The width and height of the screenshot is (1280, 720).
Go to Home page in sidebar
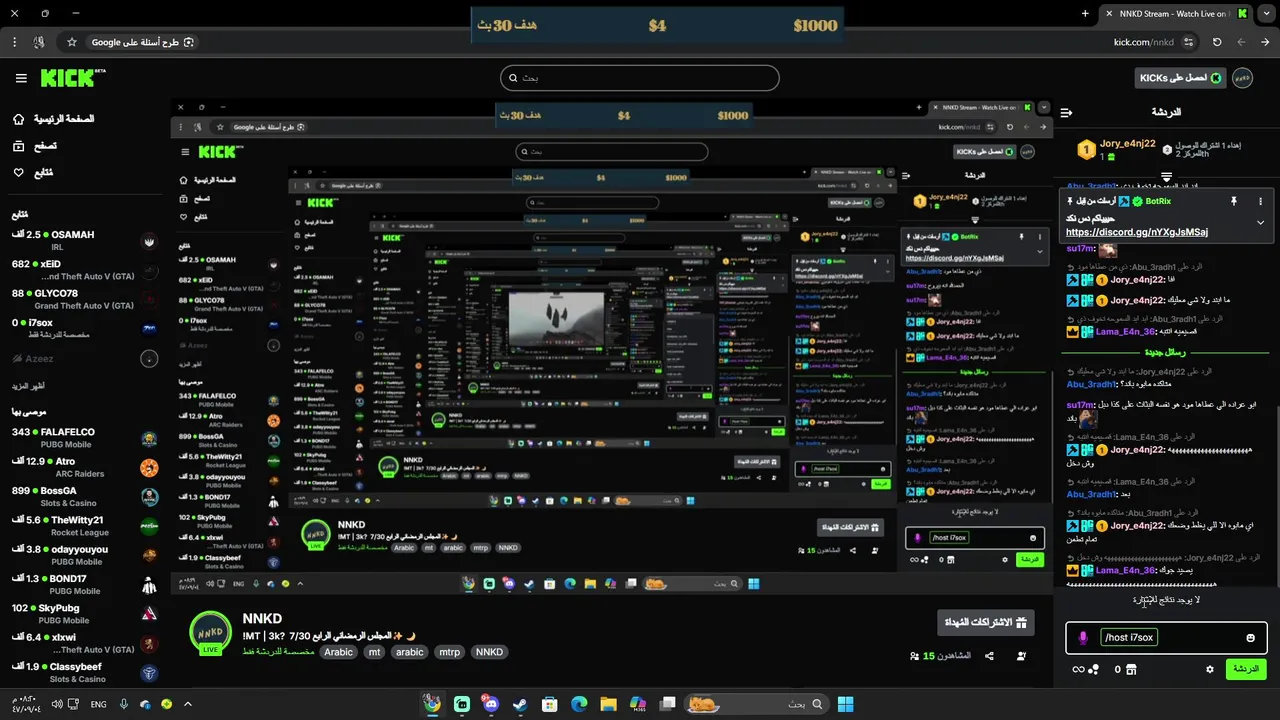[x=54, y=119]
